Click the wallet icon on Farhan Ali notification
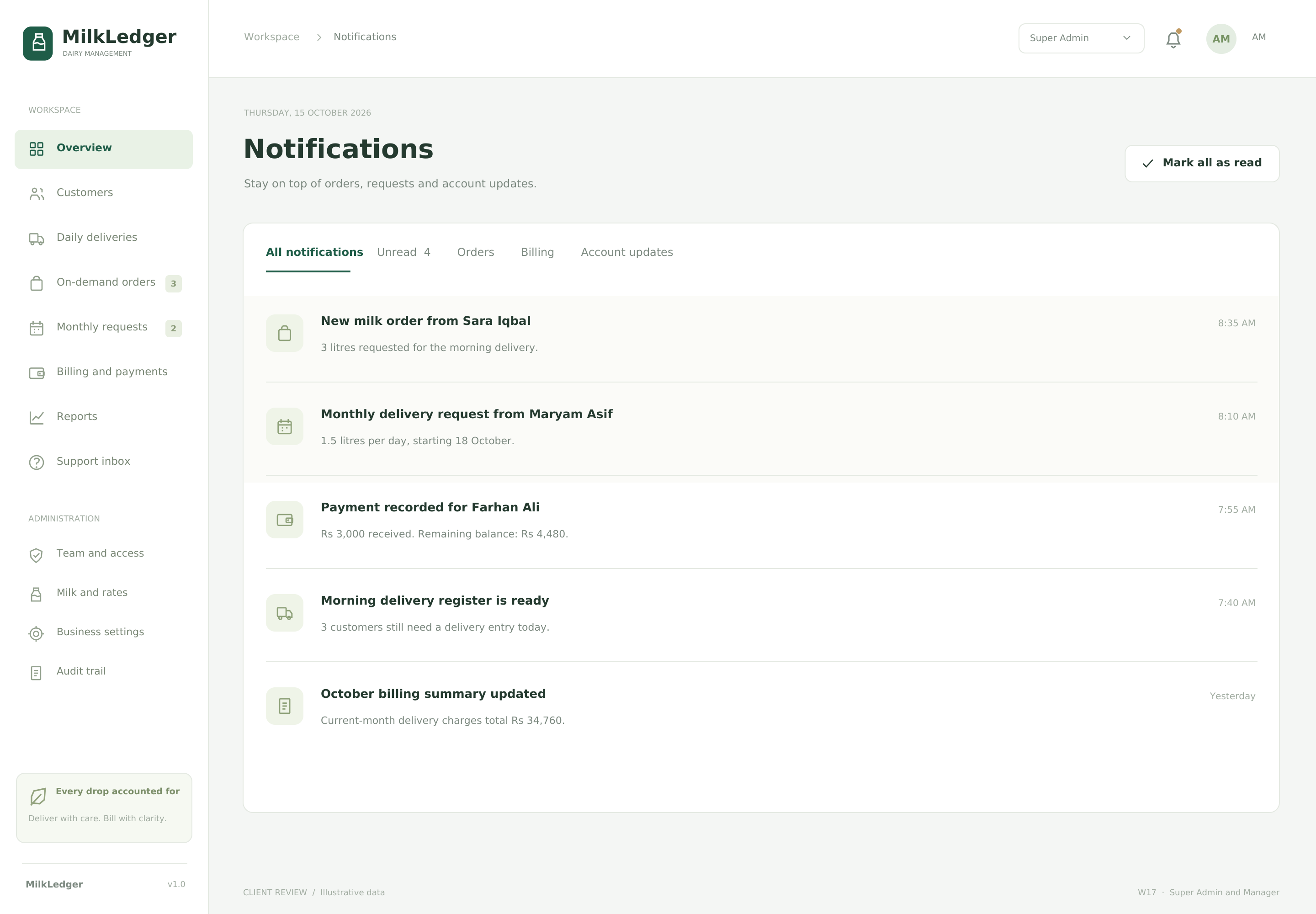 click(x=285, y=520)
